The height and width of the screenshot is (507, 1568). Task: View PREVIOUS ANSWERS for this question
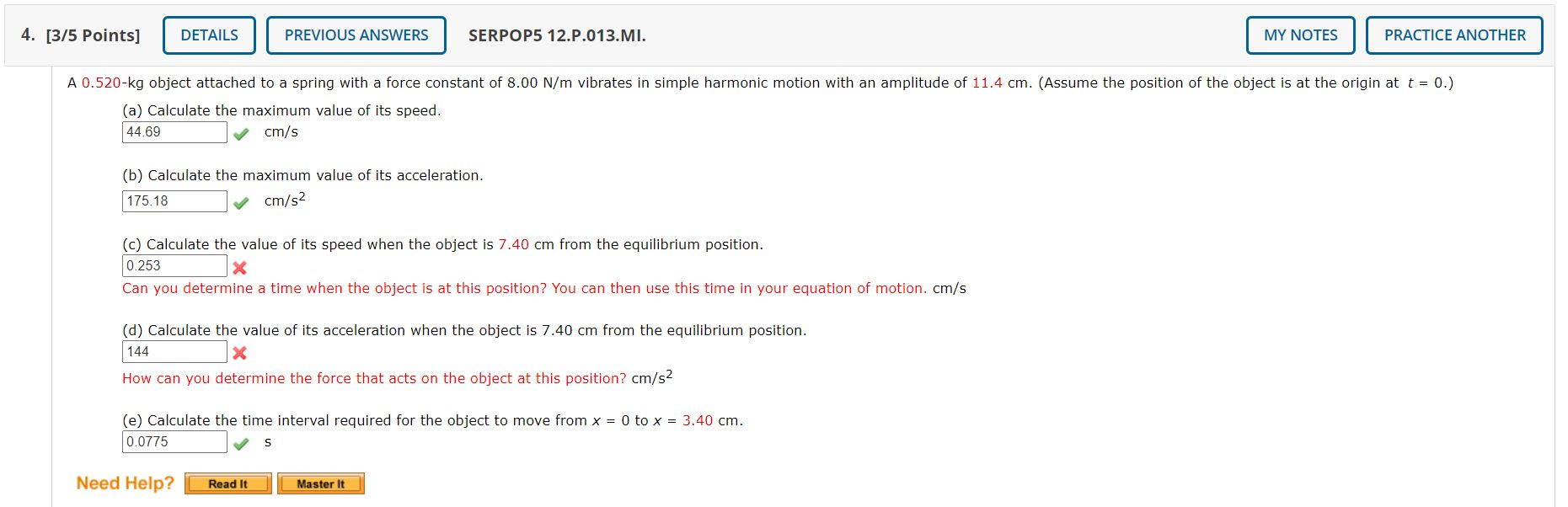[356, 35]
